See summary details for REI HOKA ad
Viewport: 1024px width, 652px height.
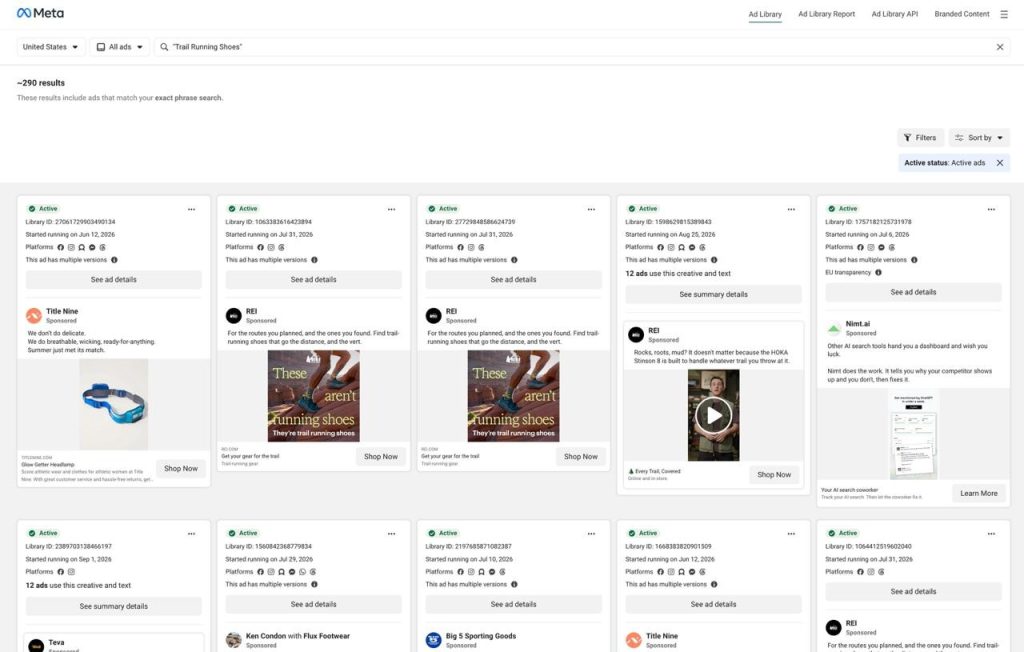[713, 295]
